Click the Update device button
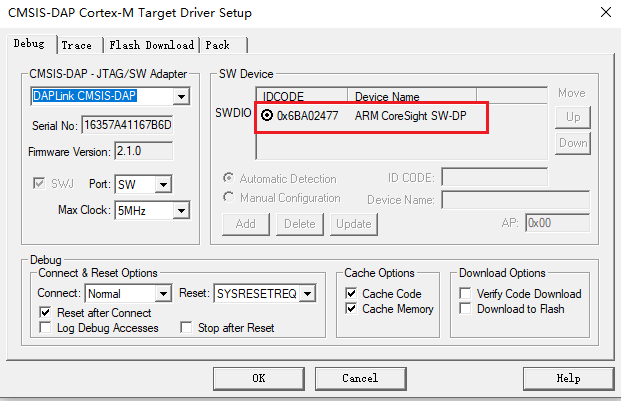This screenshot has width=621, height=401. point(354,224)
